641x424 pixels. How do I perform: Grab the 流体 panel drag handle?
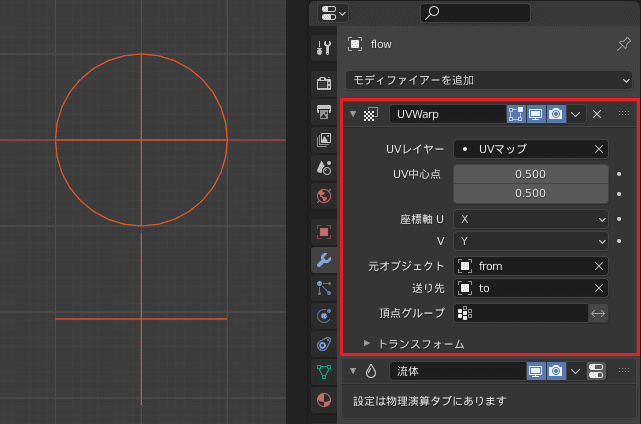click(624, 370)
